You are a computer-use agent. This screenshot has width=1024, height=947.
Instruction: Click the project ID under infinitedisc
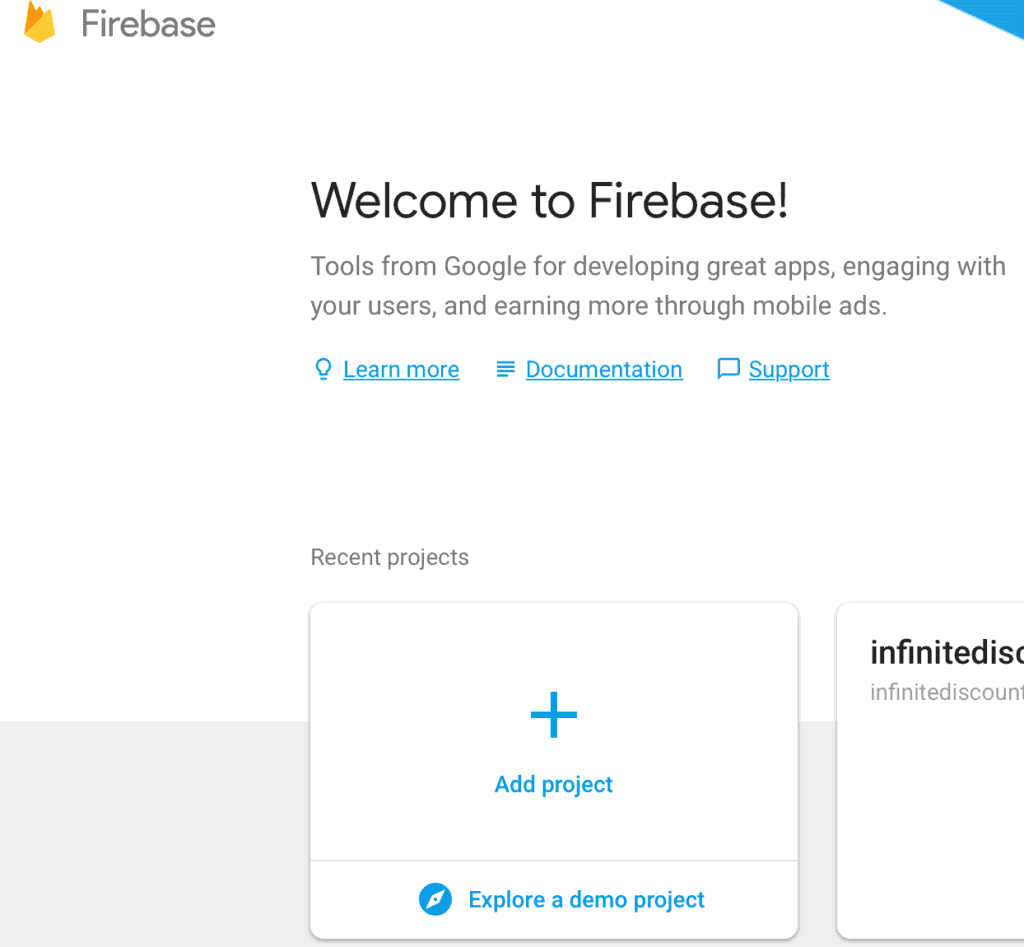(945, 691)
